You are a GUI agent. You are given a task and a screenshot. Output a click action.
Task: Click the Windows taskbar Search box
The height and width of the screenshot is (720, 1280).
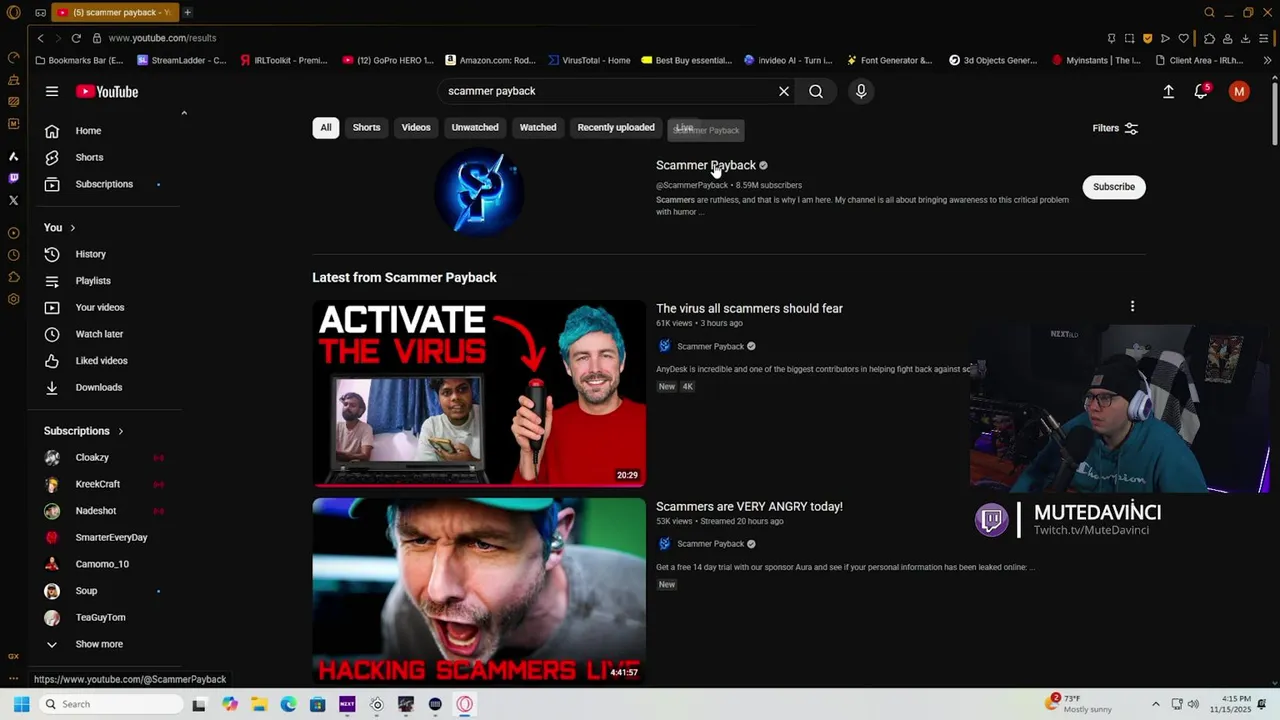112,704
